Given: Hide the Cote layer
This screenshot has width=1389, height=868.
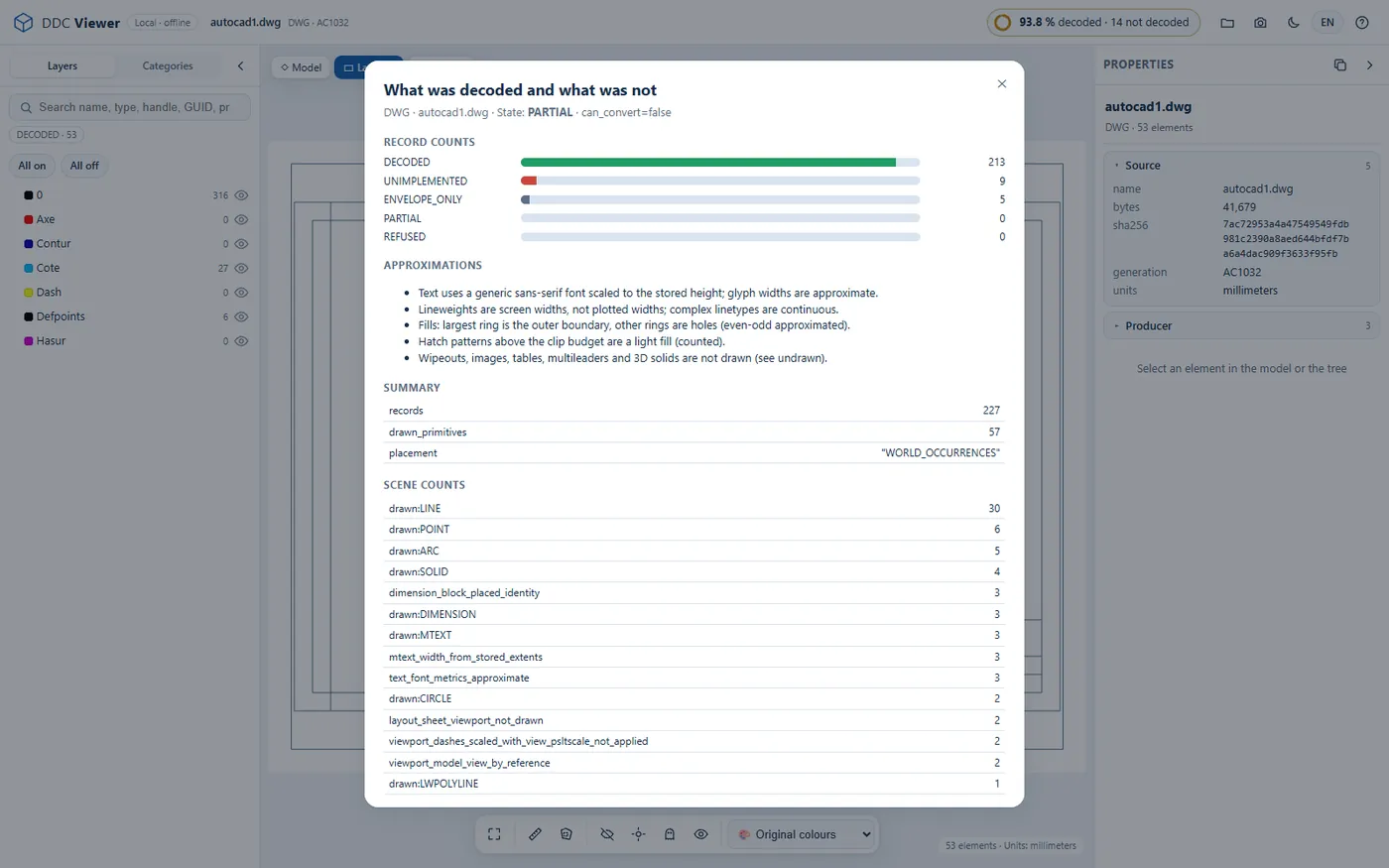Looking at the screenshot, I should point(241,268).
